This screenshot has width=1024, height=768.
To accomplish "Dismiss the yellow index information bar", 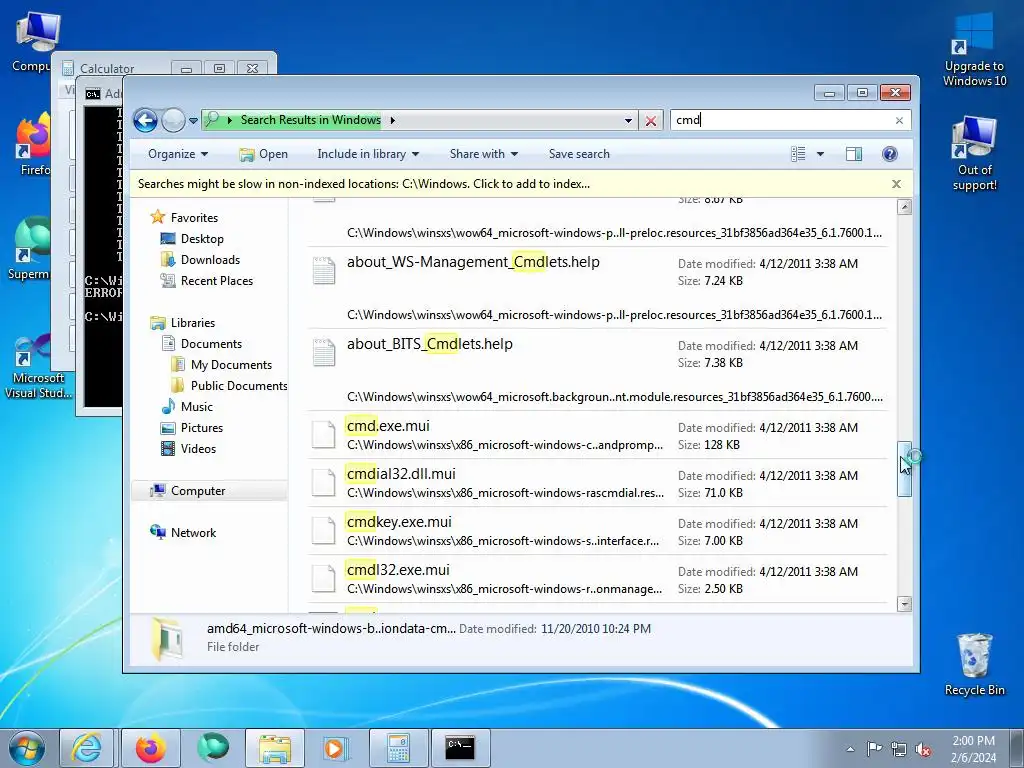I will [897, 184].
